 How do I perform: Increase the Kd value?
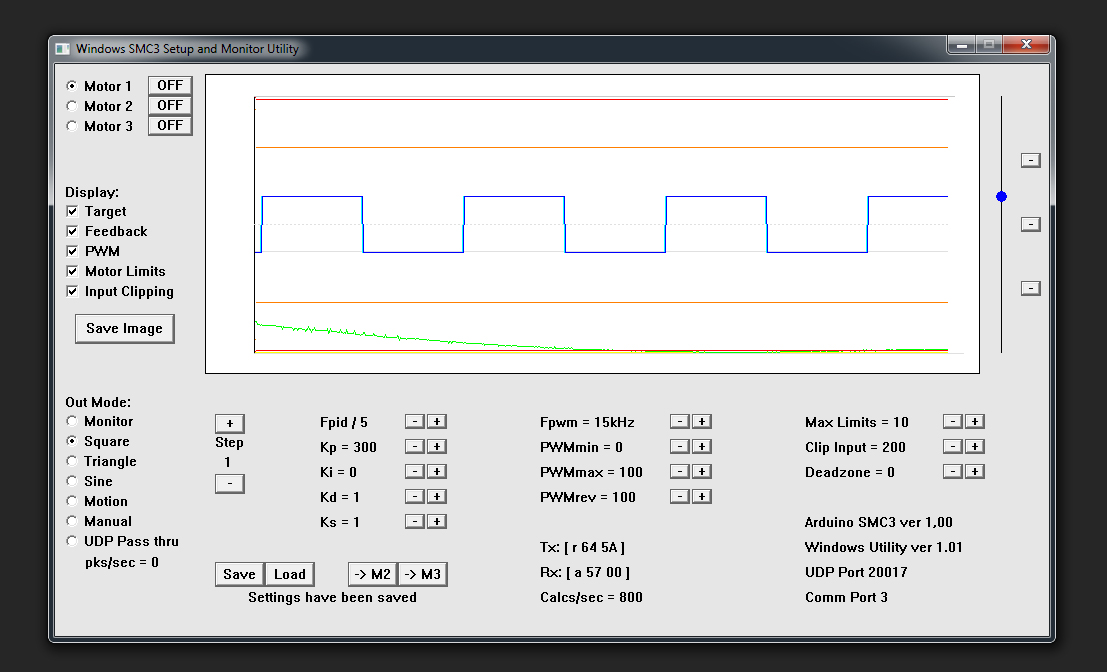pyautogui.click(x=437, y=496)
